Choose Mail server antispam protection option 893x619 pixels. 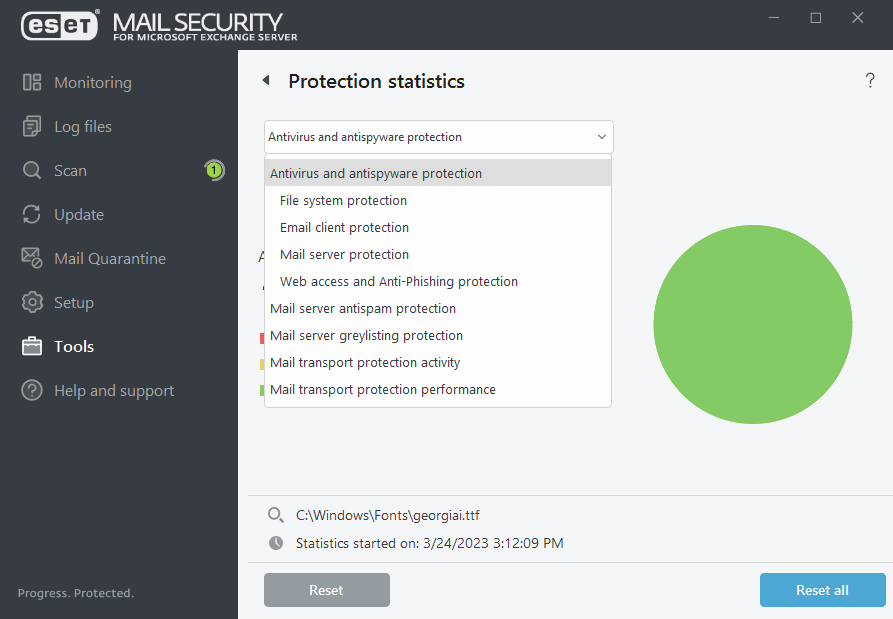point(363,309)
